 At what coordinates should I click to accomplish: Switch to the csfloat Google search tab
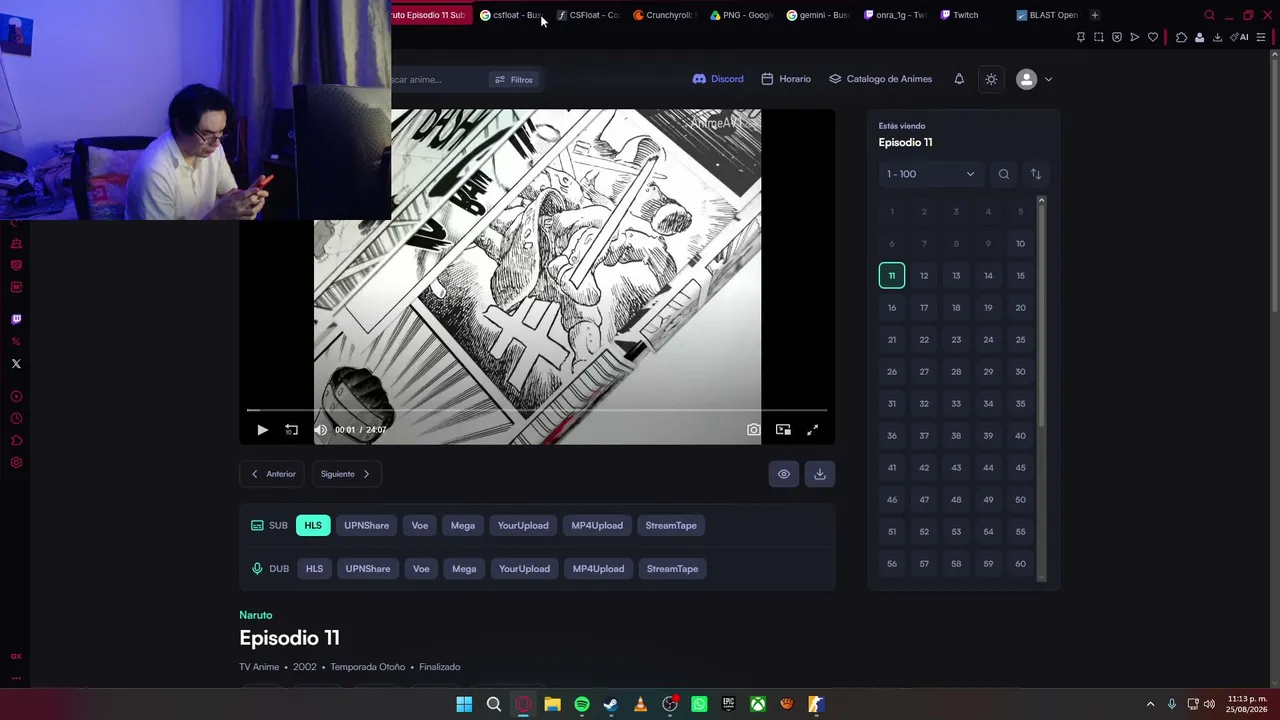pyautogui.click(x=511, y=15)
